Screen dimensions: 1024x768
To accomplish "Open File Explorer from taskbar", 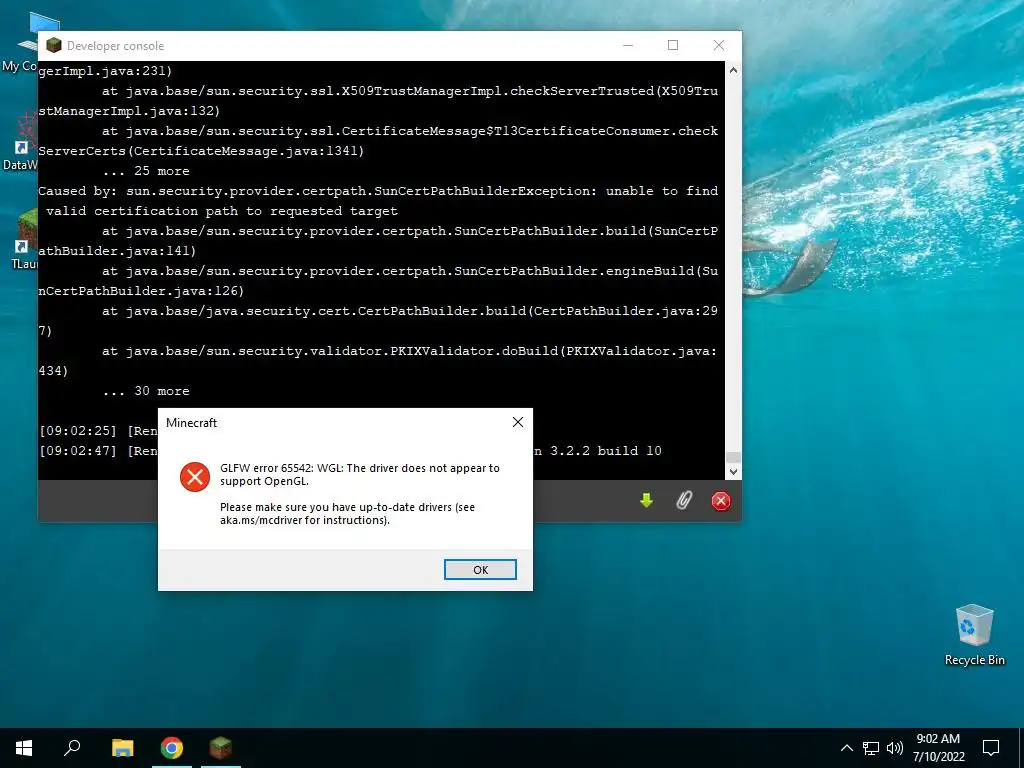I will [x=122, y=748].
